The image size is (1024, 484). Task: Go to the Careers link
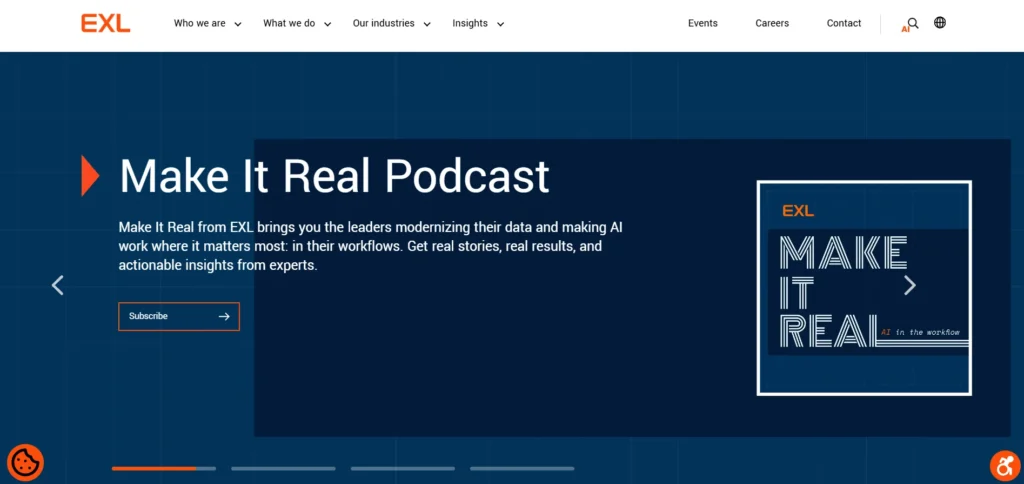click(x=772, y=24)
